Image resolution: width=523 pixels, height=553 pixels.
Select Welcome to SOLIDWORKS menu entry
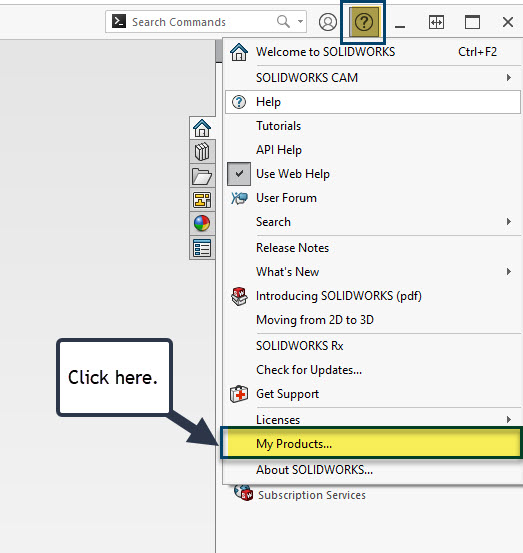click(x=373, y=52)
